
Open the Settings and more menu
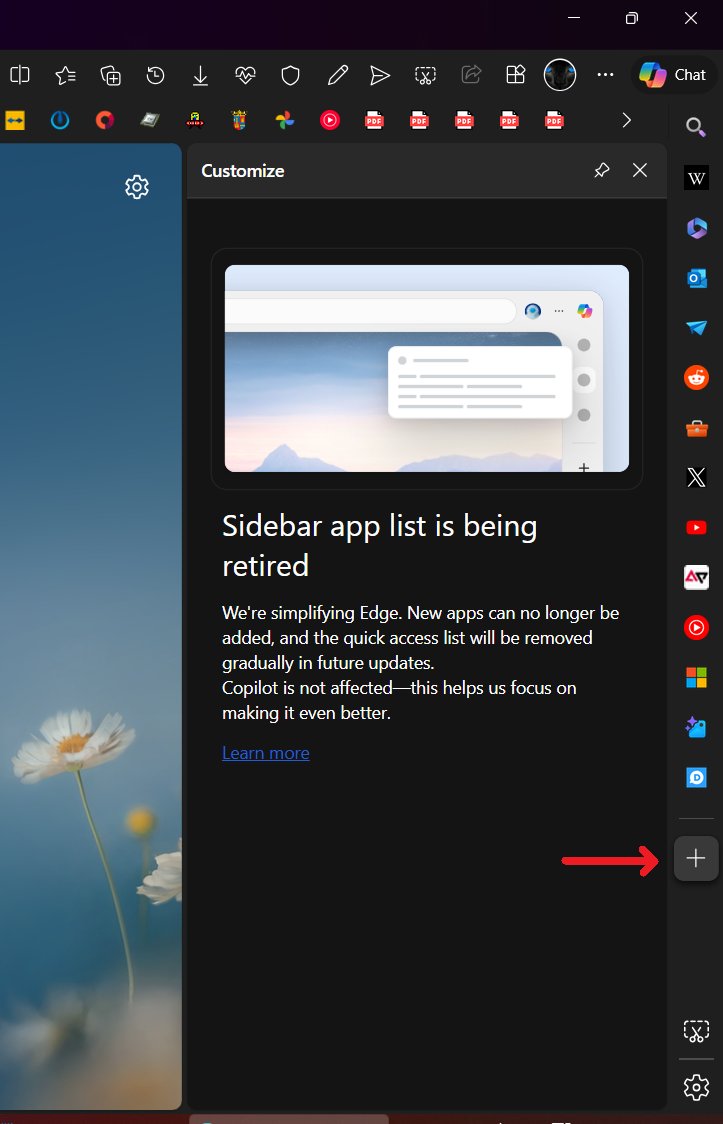(x=605, y=75)
